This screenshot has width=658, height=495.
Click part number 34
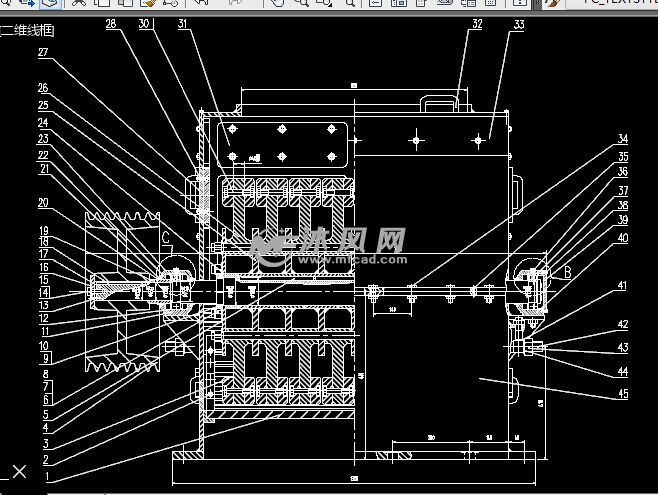[623, 139]
